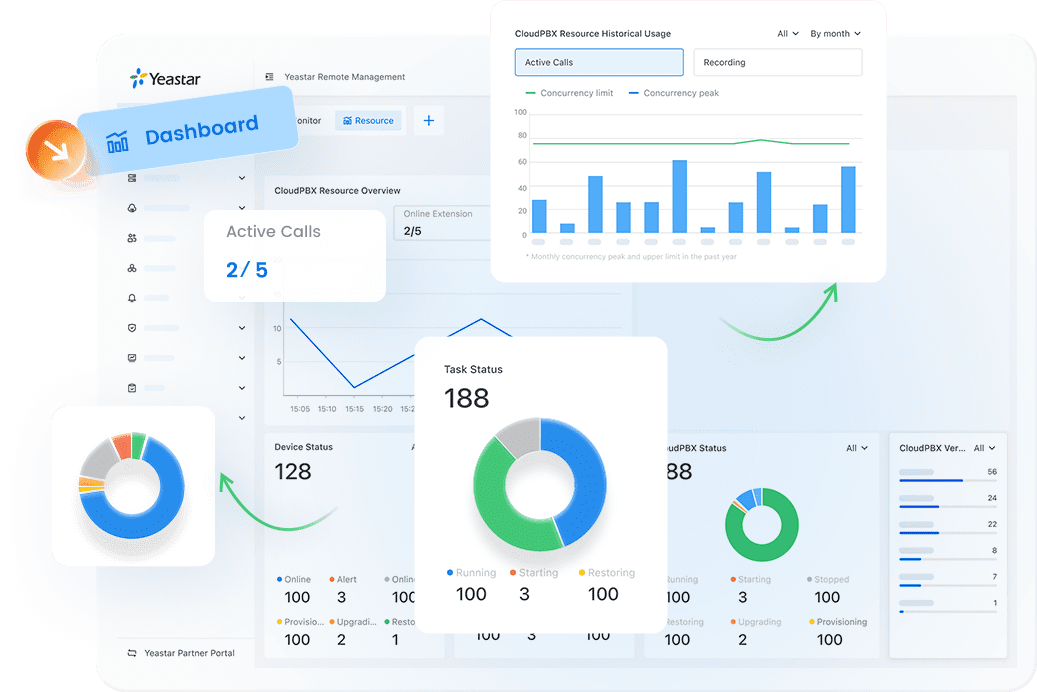Click the Yeastar logo
This screenshot has width=1037, height=692.
(x=165, y=79)
